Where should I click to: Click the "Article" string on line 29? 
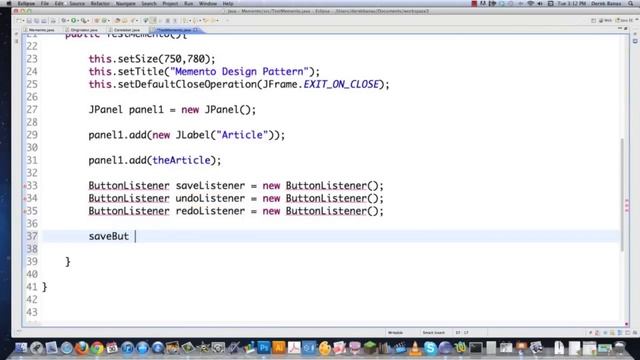tap(242, 135)
